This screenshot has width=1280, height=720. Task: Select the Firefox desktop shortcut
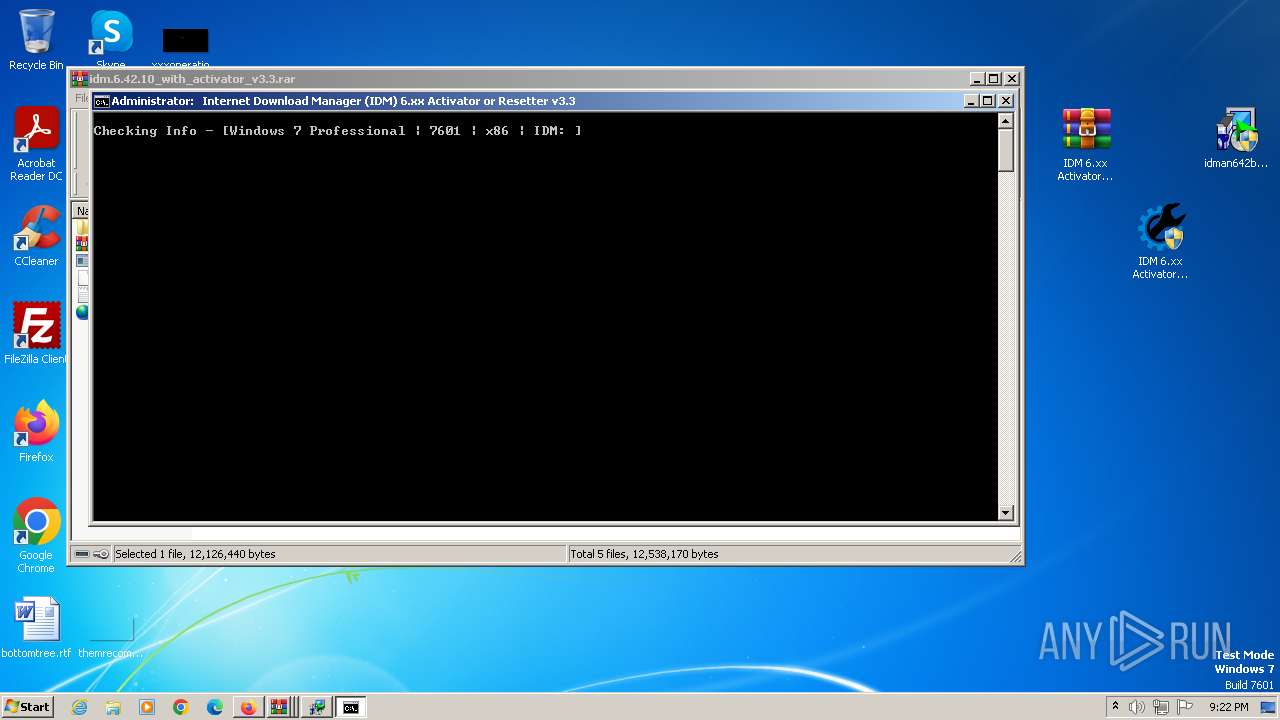[36, 432]
